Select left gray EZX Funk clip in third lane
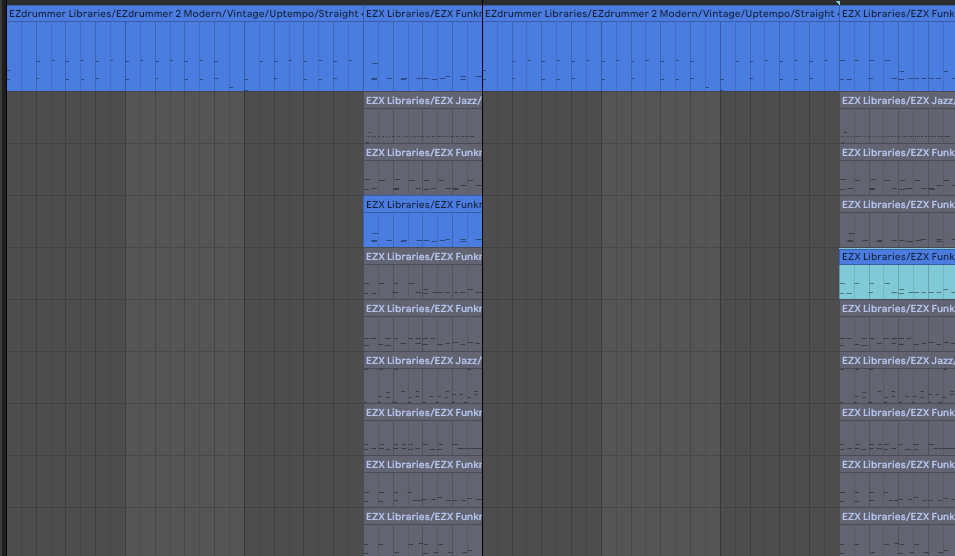Image resolution: width=955 pixels, height=556 pixels. 423,171
